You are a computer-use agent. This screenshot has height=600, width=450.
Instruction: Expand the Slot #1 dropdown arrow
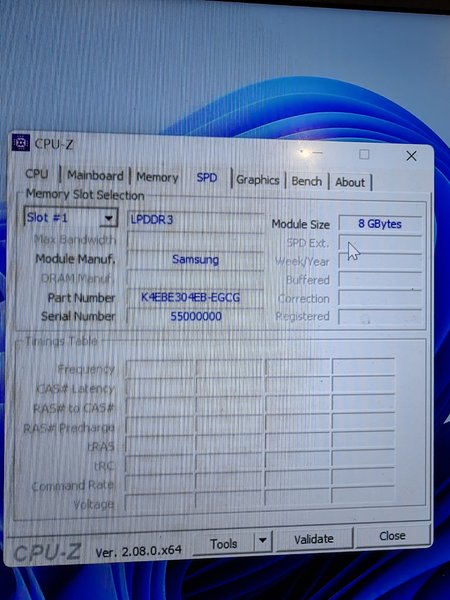(109, 218)
